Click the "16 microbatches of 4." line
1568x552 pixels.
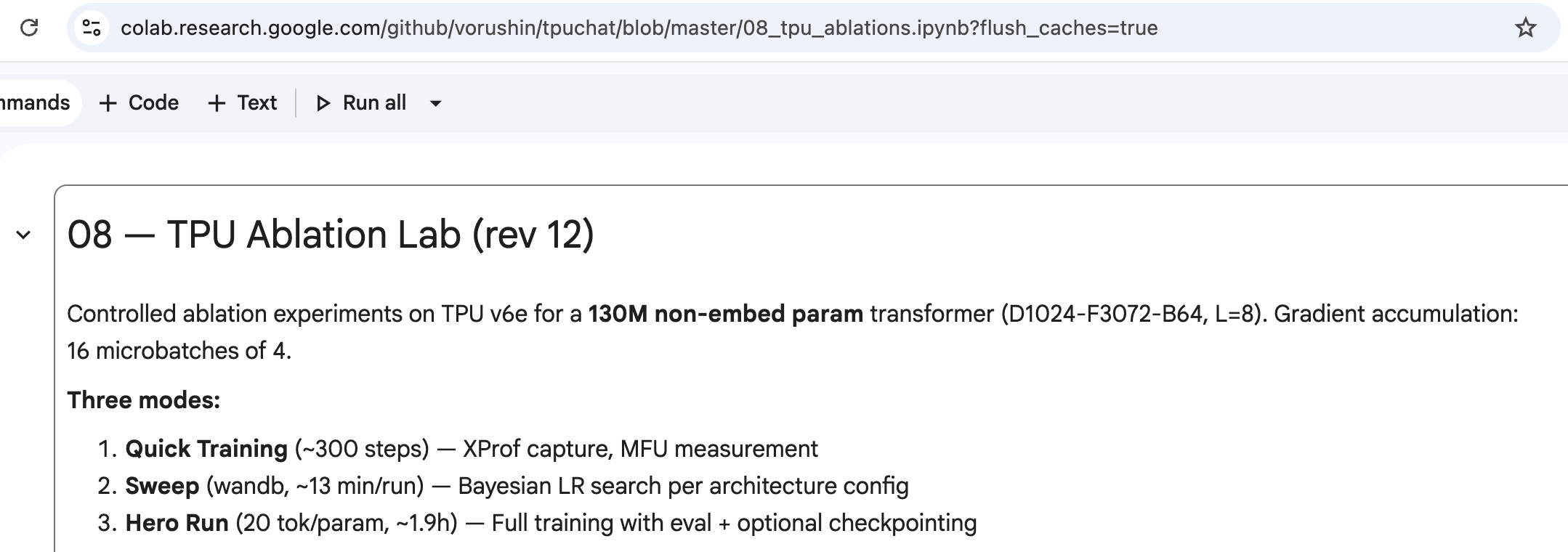(179, 351)
